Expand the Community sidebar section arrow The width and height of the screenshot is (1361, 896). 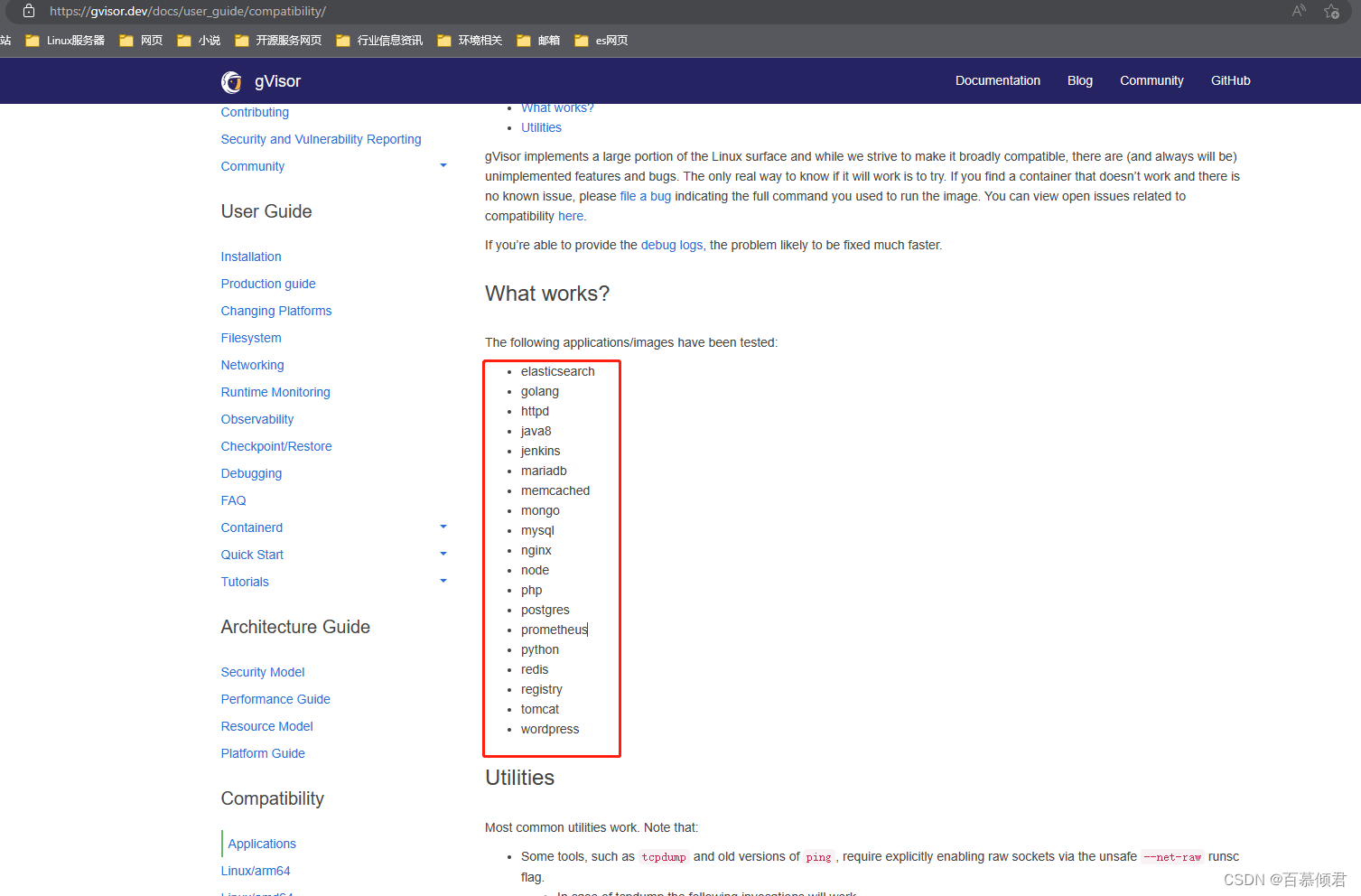click(443, 165)
